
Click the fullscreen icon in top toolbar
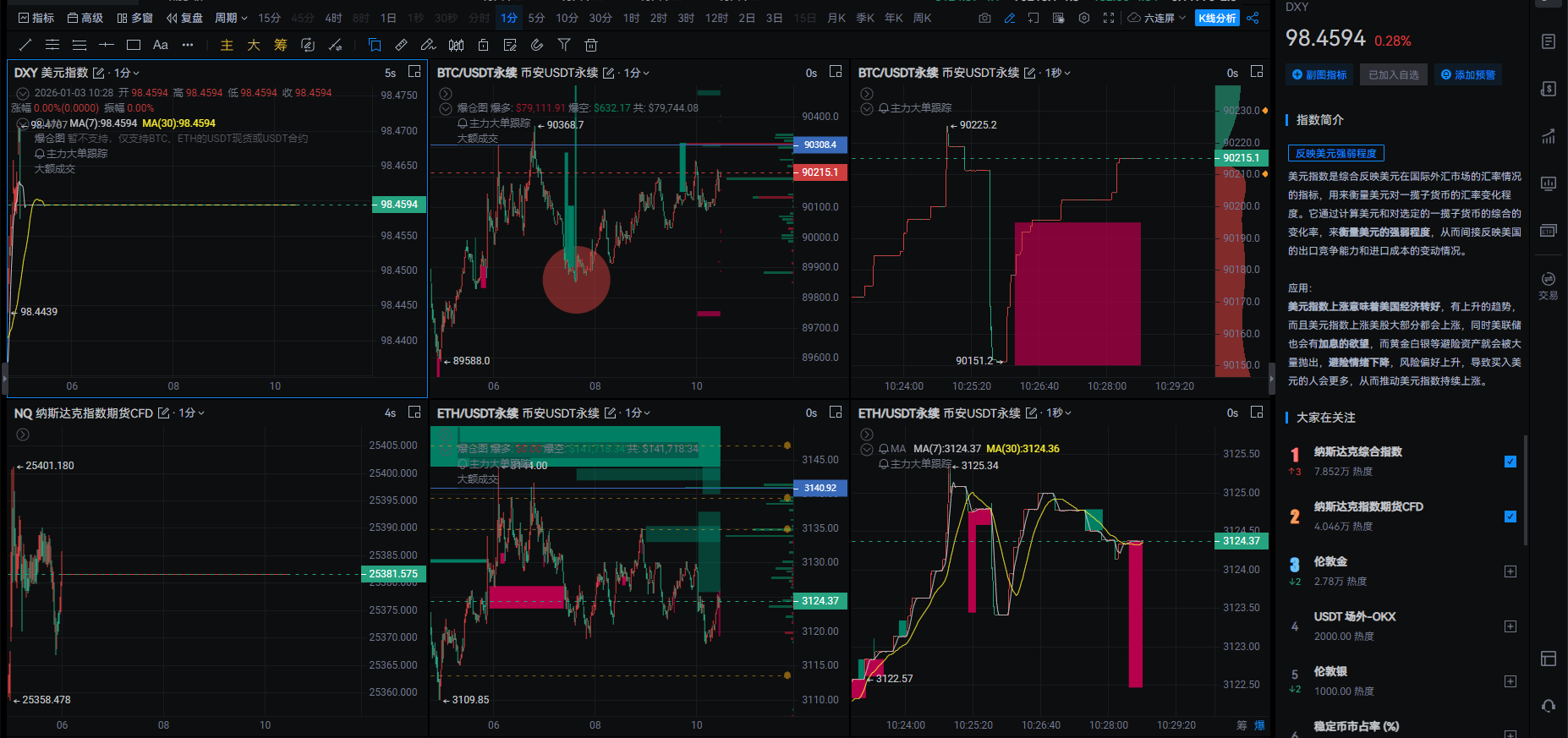[x=1109, y=18]
